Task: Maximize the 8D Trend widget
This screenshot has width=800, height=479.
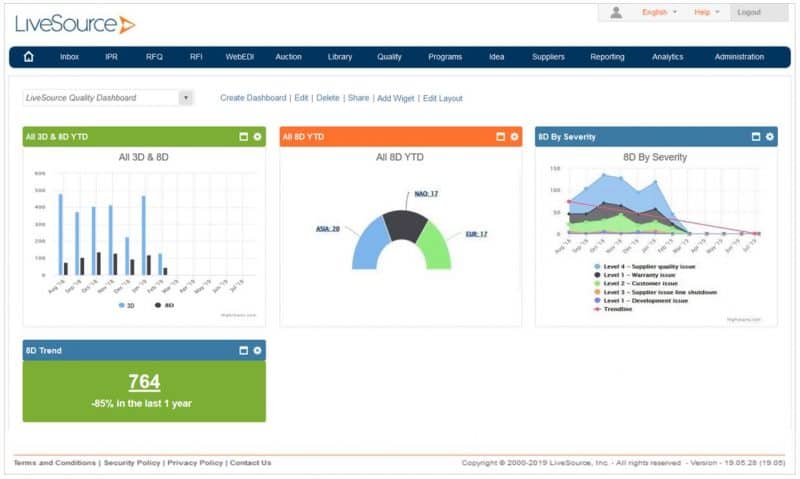Action: 243,350
